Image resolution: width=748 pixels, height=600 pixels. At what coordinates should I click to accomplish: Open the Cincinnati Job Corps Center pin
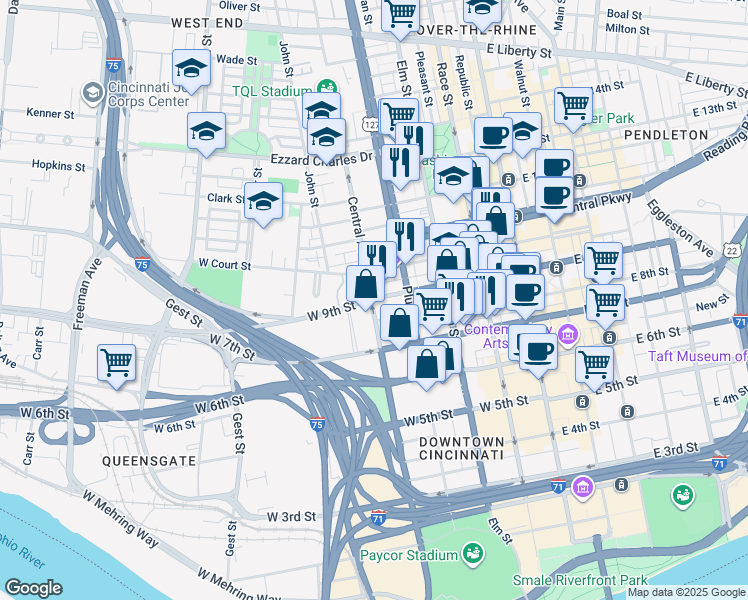point(93,93)
